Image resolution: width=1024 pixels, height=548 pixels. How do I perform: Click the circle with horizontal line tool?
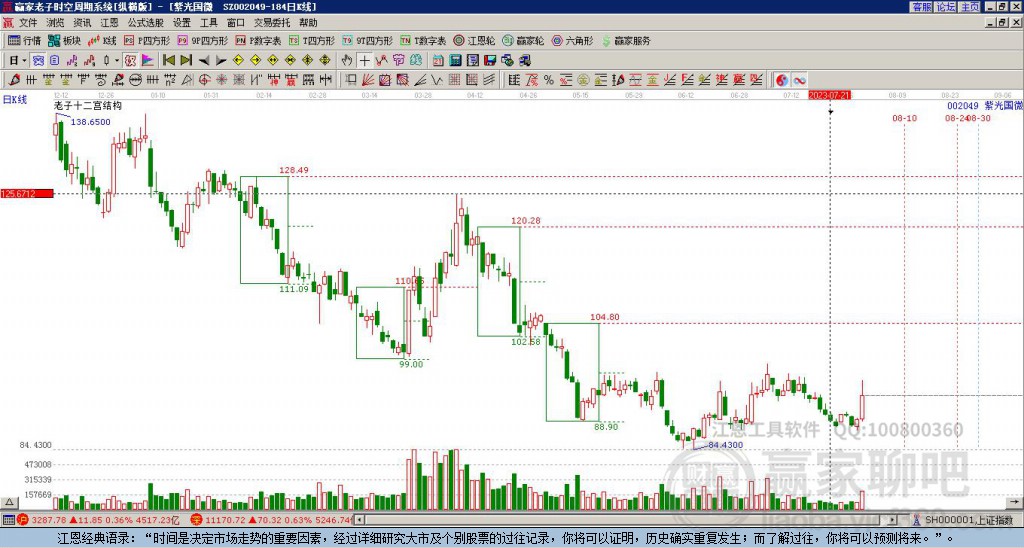pos(135,80)
